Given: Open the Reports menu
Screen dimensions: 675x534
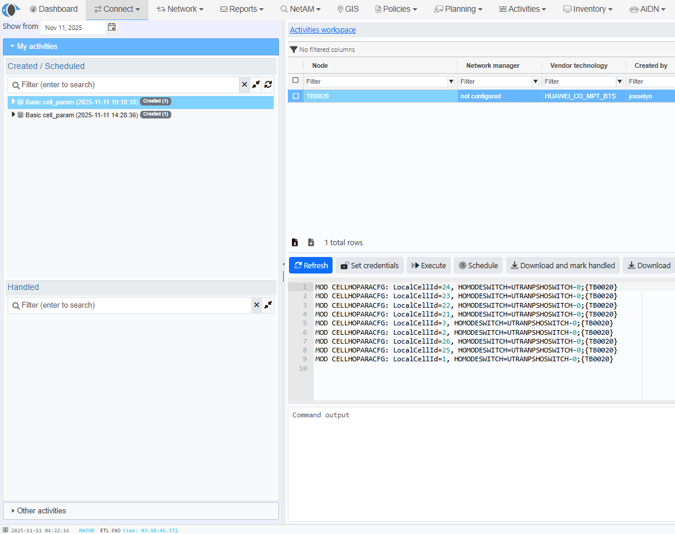Looking at the screenshot, I should [x=242, y=9].
